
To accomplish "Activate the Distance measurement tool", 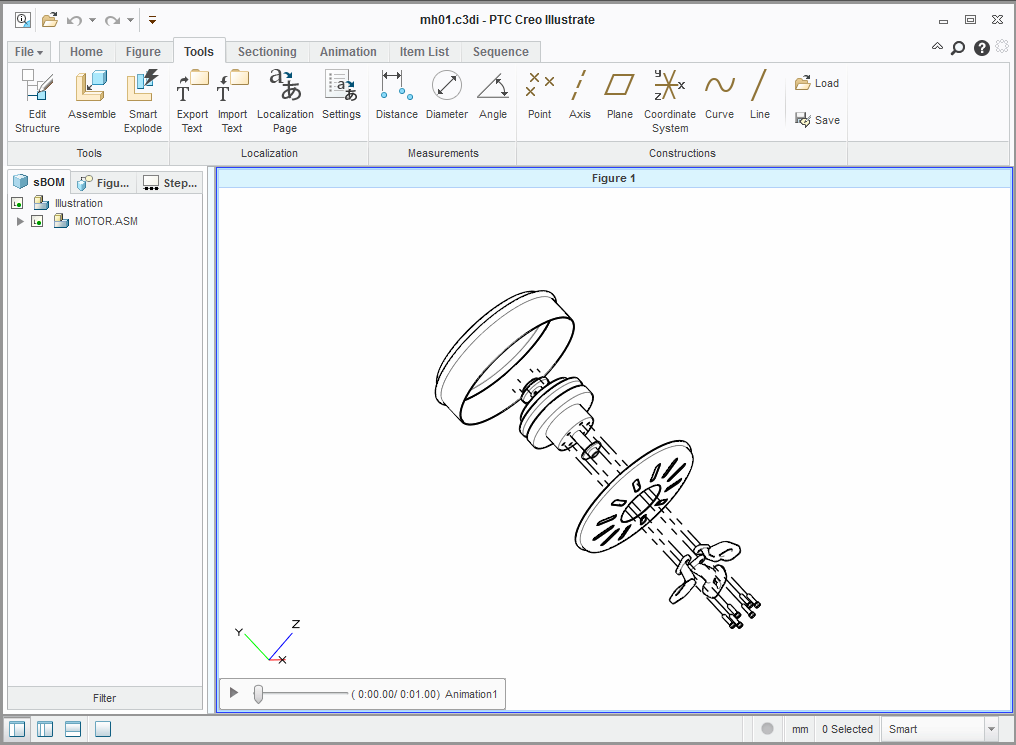I will coord(397,95).
